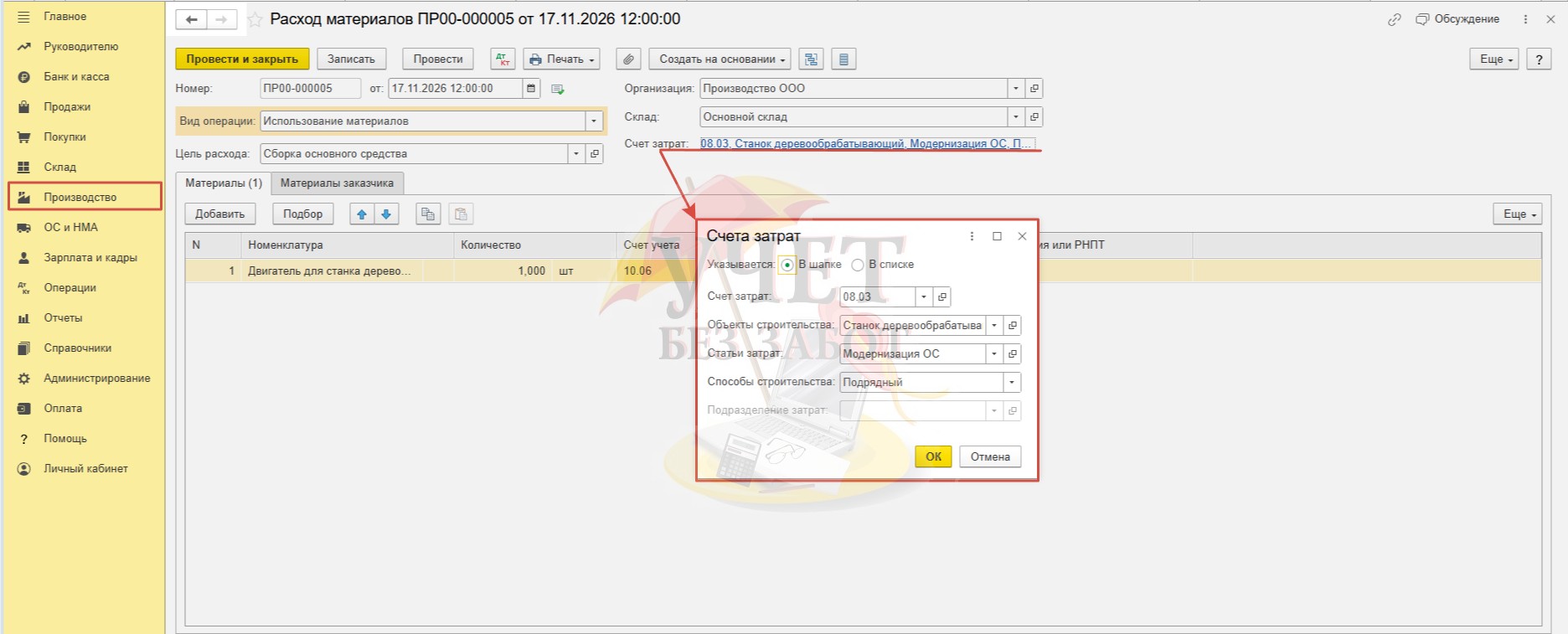This screenshot has width=1568, height=634.
Task: Open the three-dot menu in the Счета затрат dialog
Action: click(972, 236)
